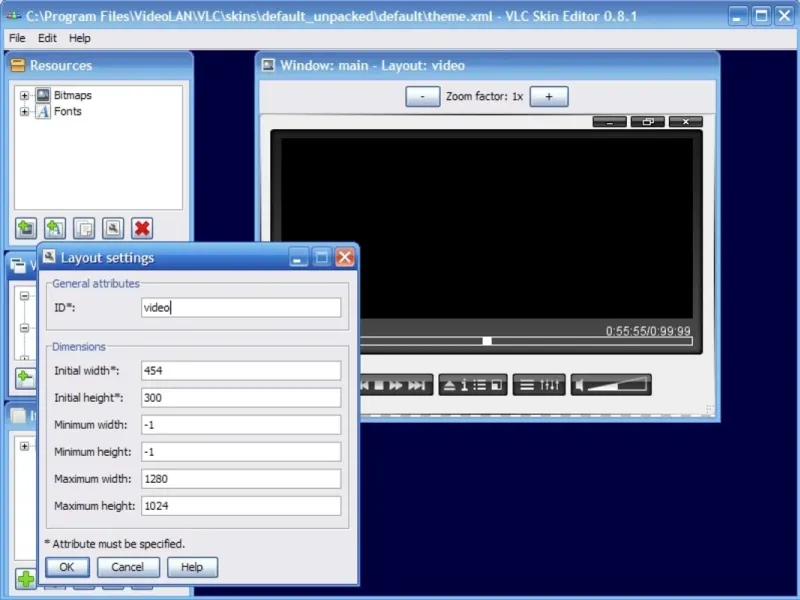
Task: Click the next track button in the preview
Action: [x=416, y=385]
